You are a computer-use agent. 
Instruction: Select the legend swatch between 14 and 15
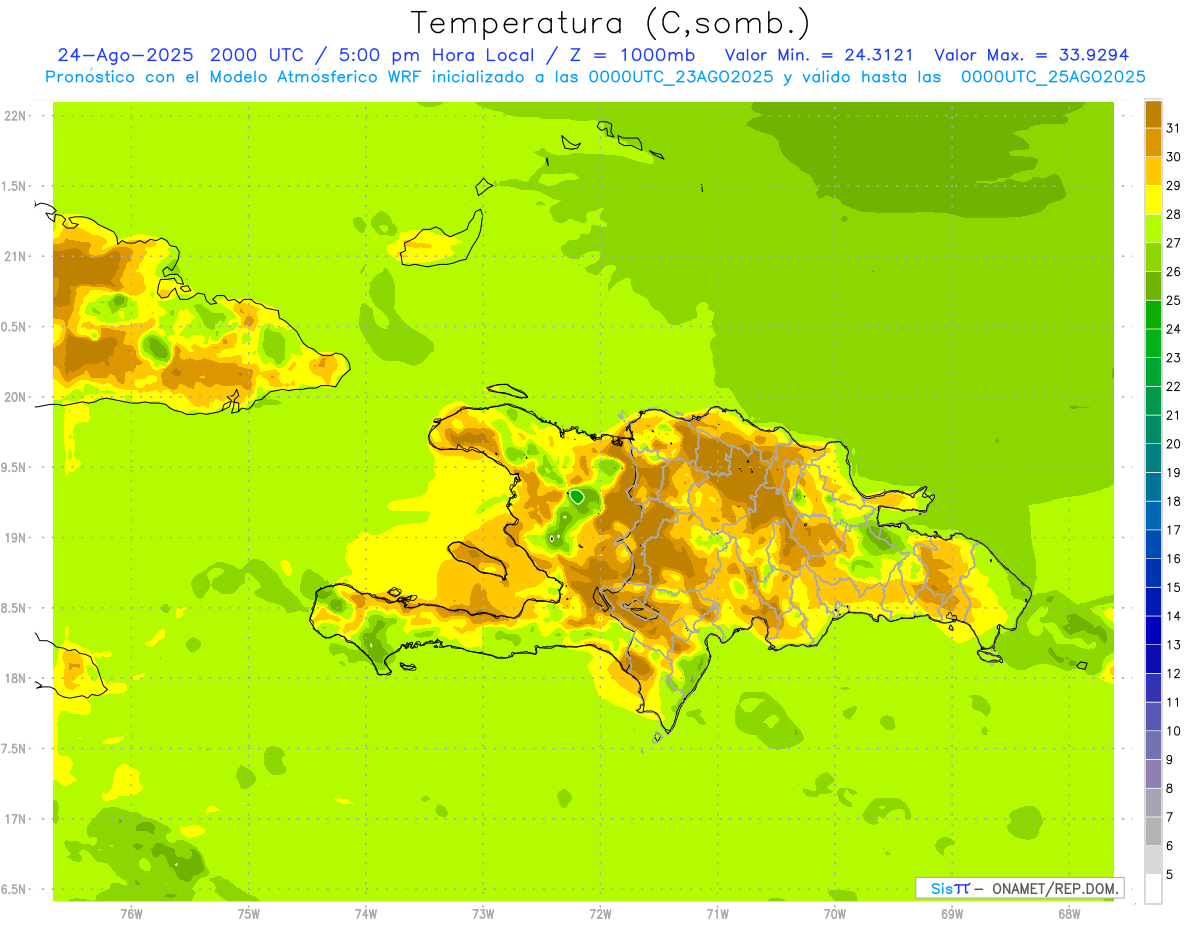tap(1153, 602)
